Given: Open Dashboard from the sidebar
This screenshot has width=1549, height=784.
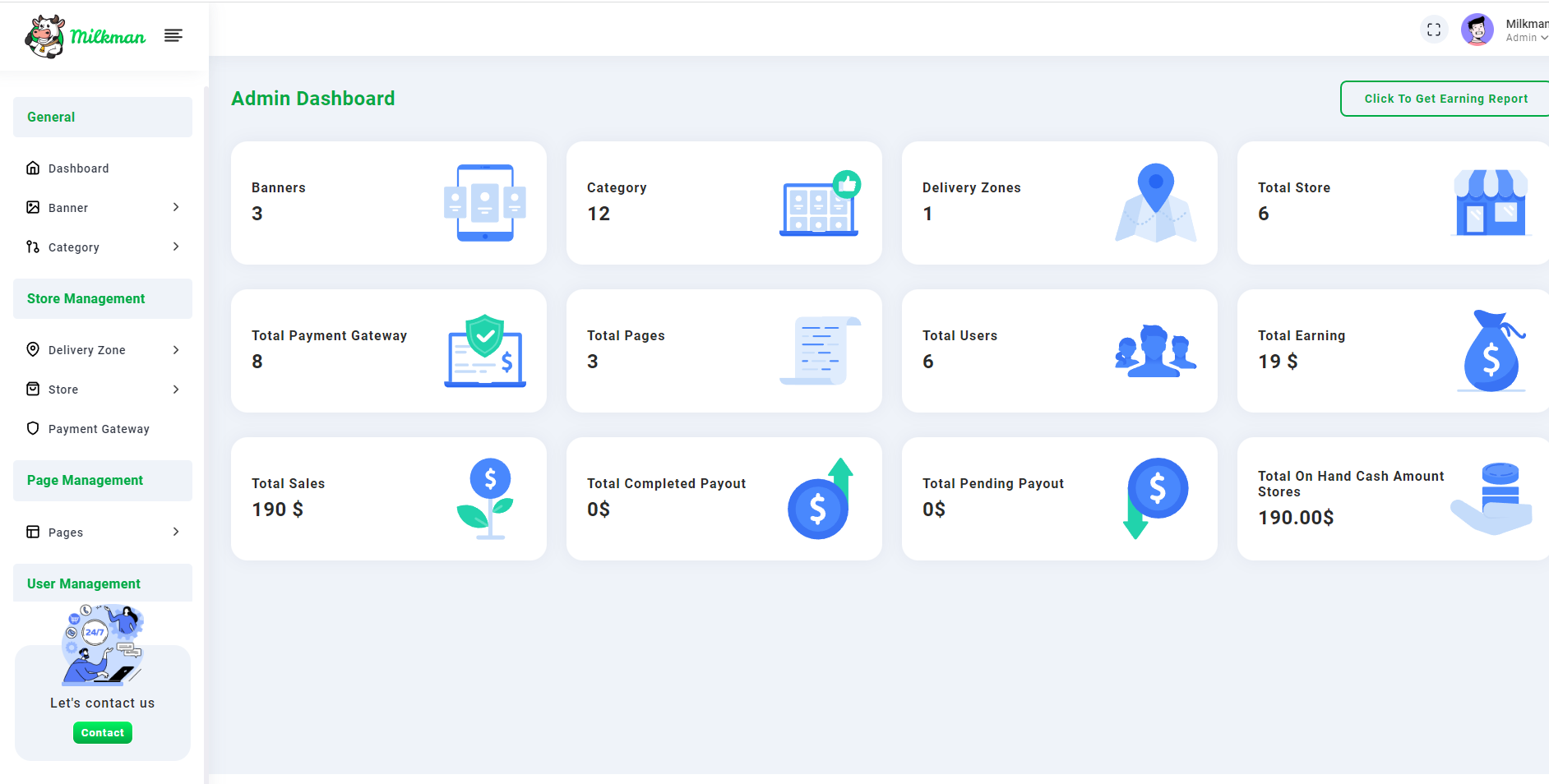Looking at the screenshot, I should [78, 168].
